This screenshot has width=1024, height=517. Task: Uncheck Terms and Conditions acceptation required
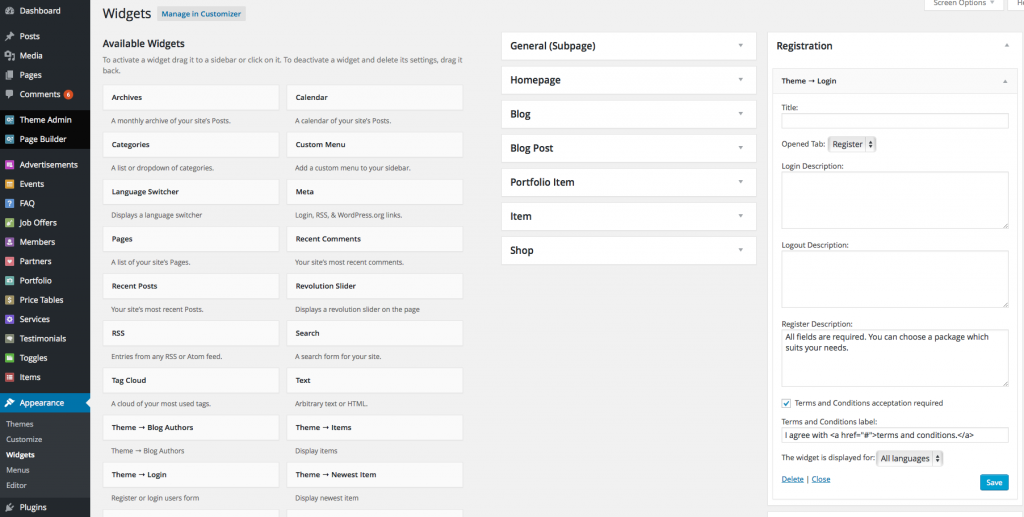786,403
